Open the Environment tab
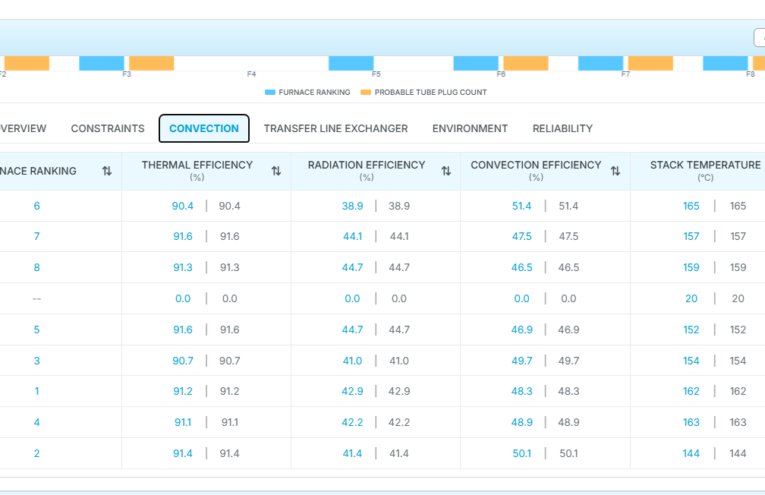 pos(470,128)
